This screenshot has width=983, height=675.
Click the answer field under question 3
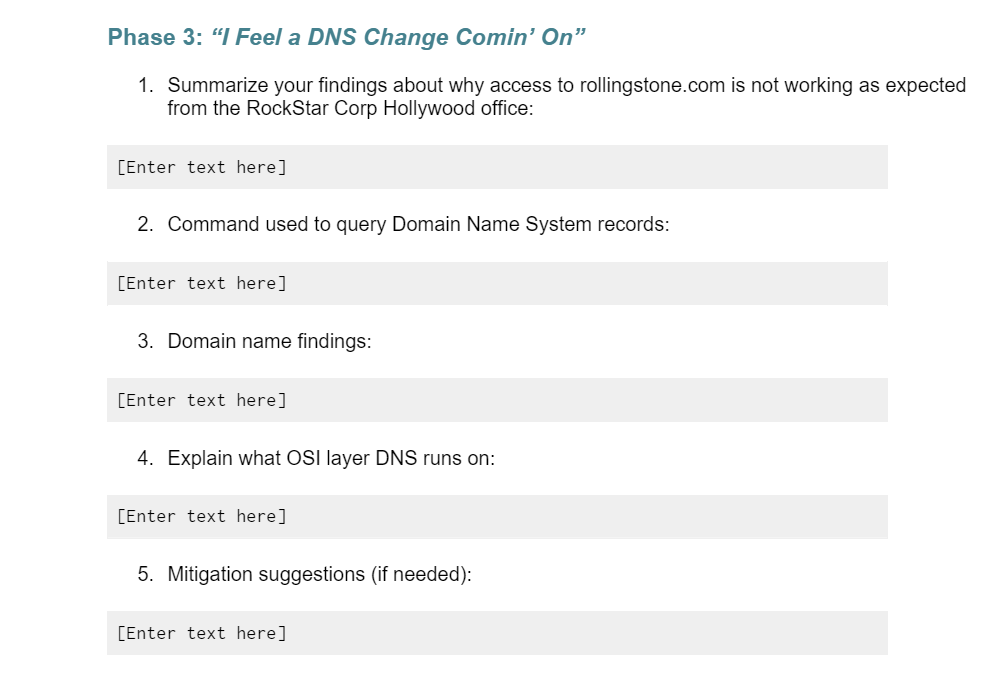(497, 400)
